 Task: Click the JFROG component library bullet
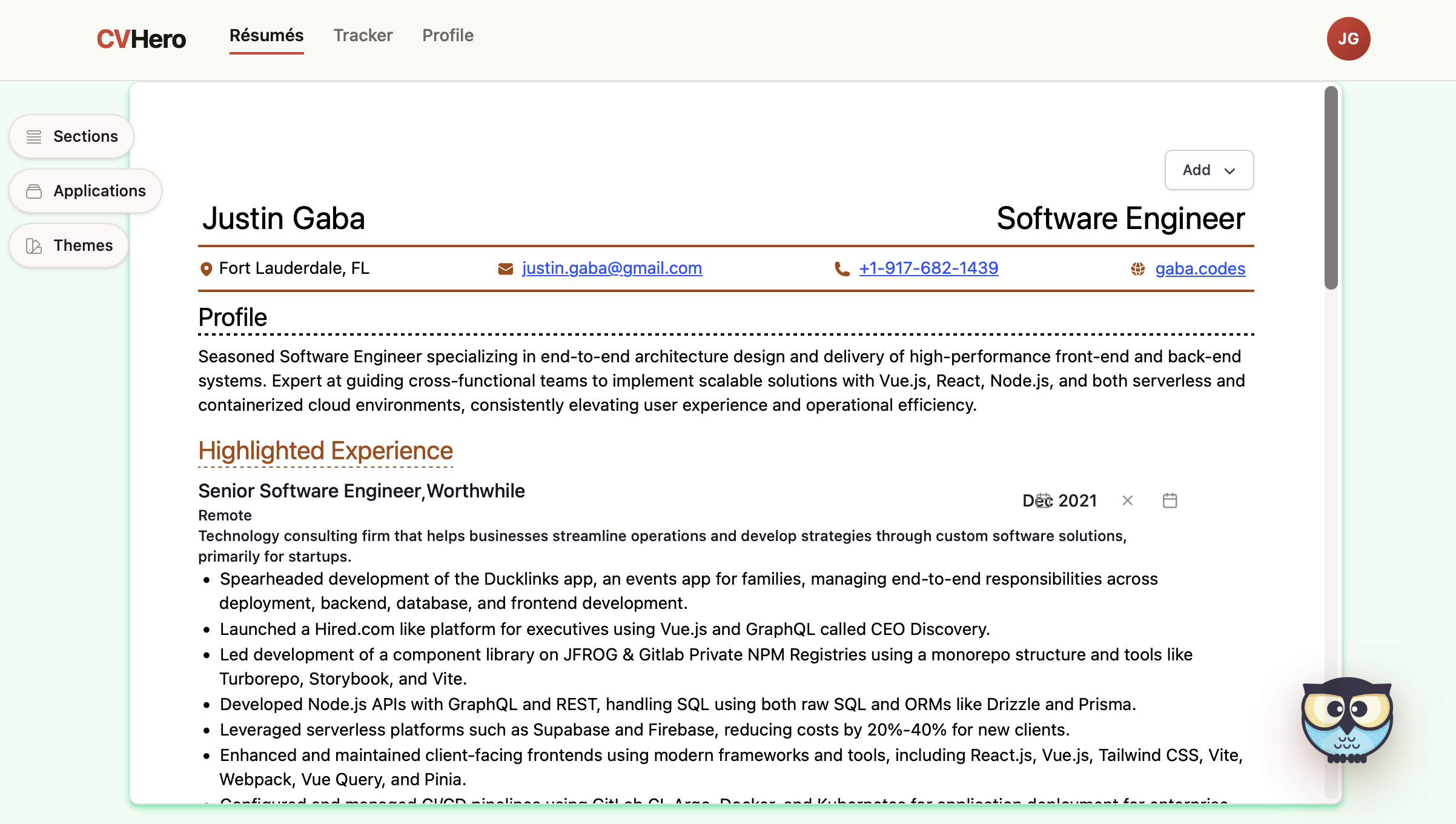(x=706, y=667)
